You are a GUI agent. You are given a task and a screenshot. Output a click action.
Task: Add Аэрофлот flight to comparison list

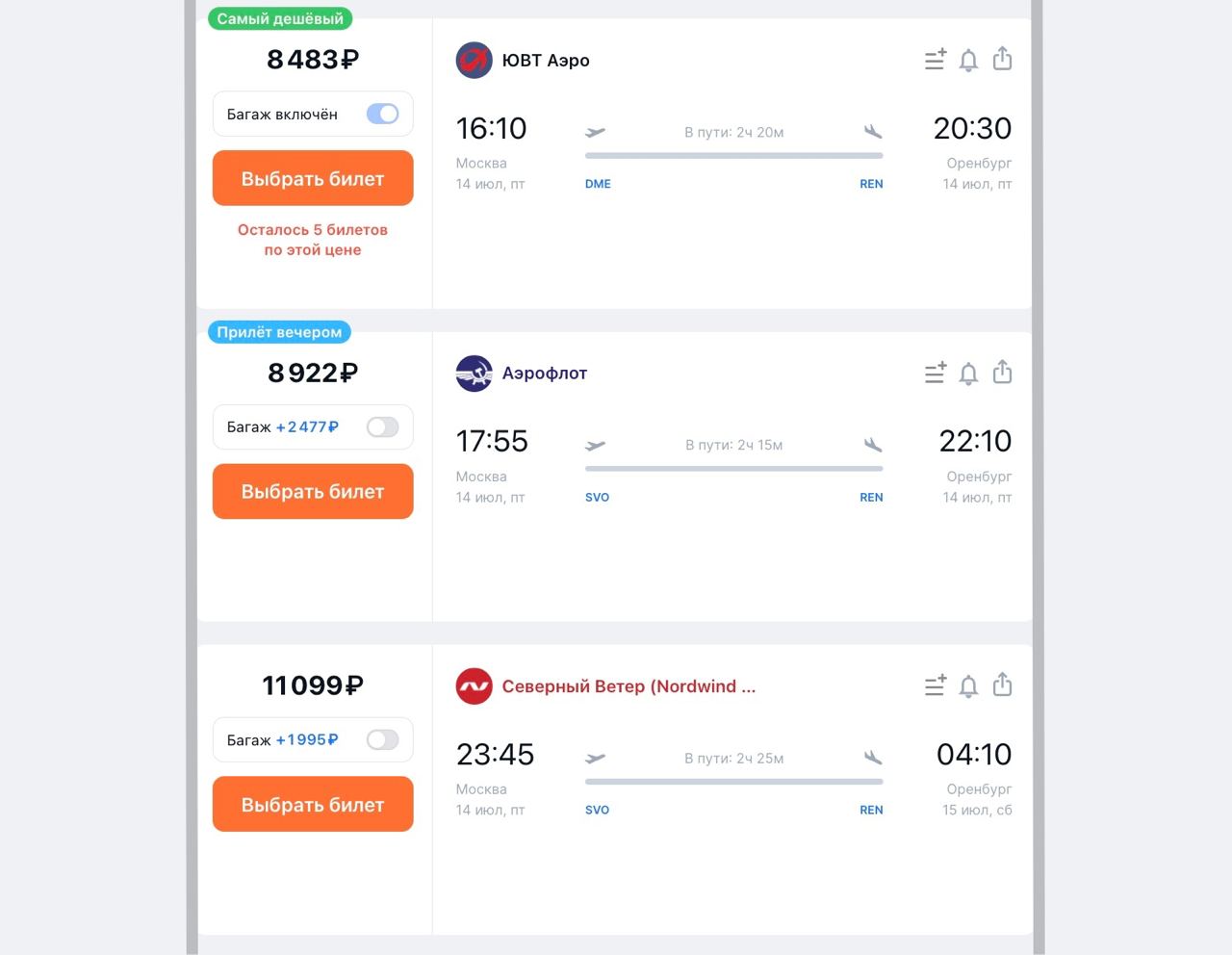[x=935, y=373]
